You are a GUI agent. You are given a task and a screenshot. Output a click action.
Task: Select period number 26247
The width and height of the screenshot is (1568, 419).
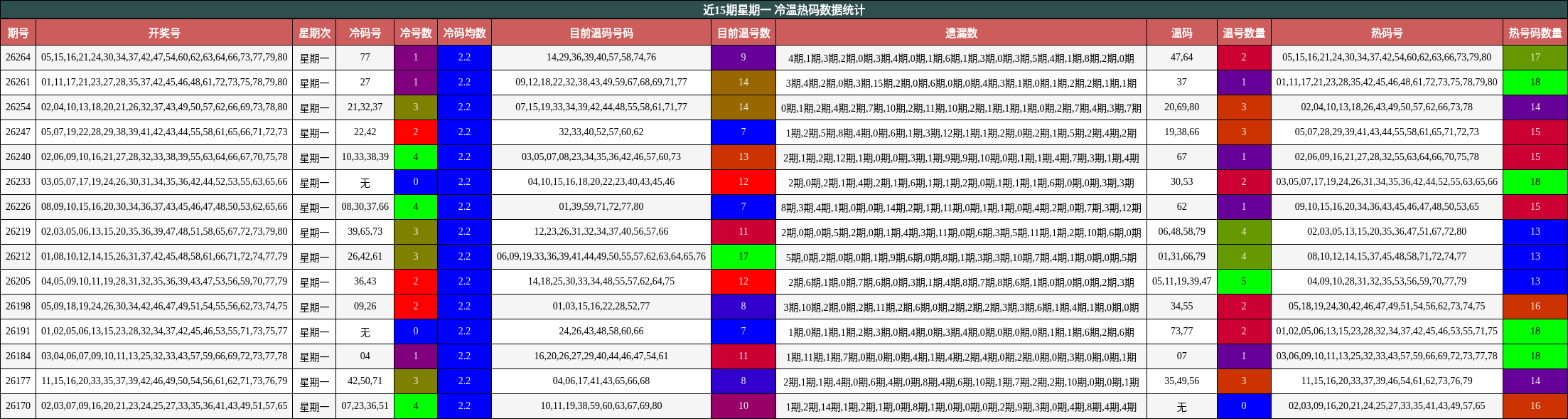point(18,132)
